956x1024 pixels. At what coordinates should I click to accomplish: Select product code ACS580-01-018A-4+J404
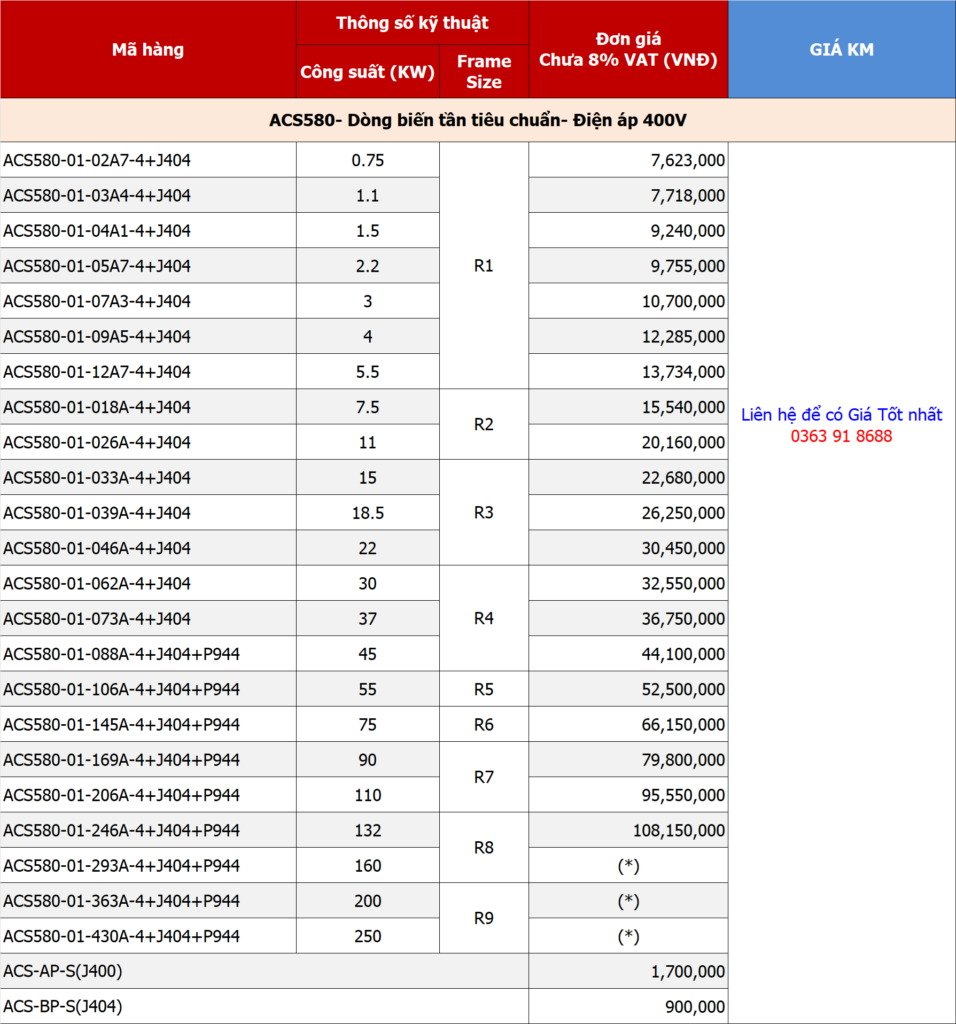point(97,407)
